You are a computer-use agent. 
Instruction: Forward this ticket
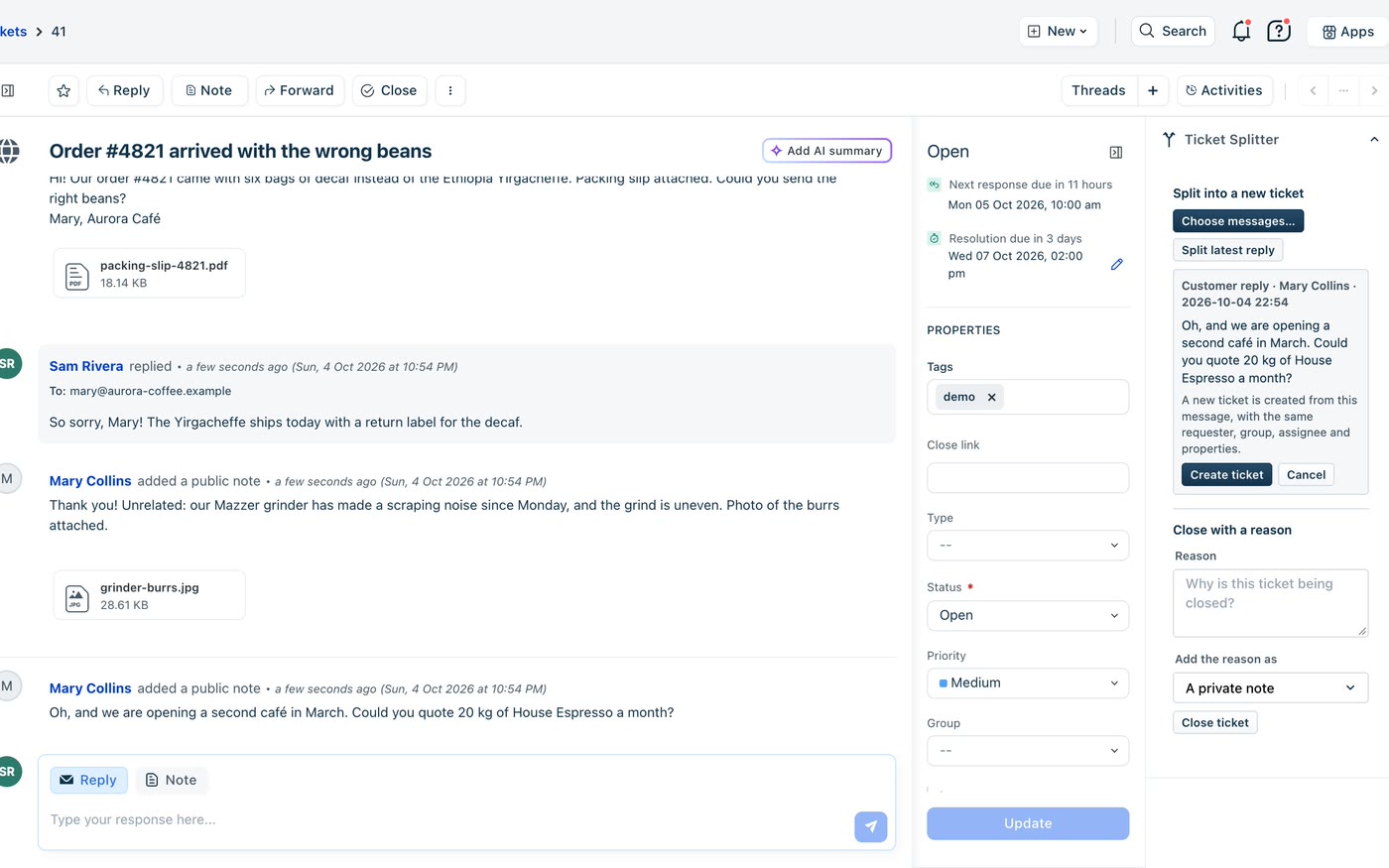pyautogui.click(x=300, y=90)
